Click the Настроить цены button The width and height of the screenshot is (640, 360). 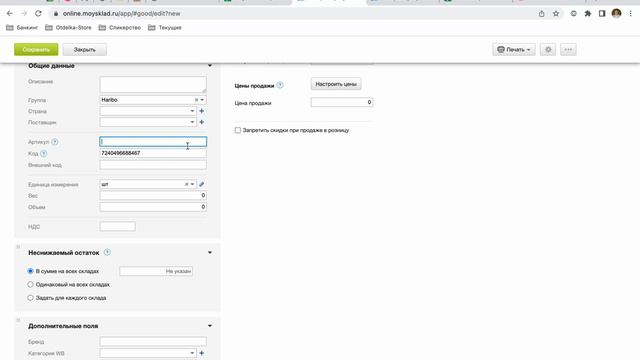point(336,84)
